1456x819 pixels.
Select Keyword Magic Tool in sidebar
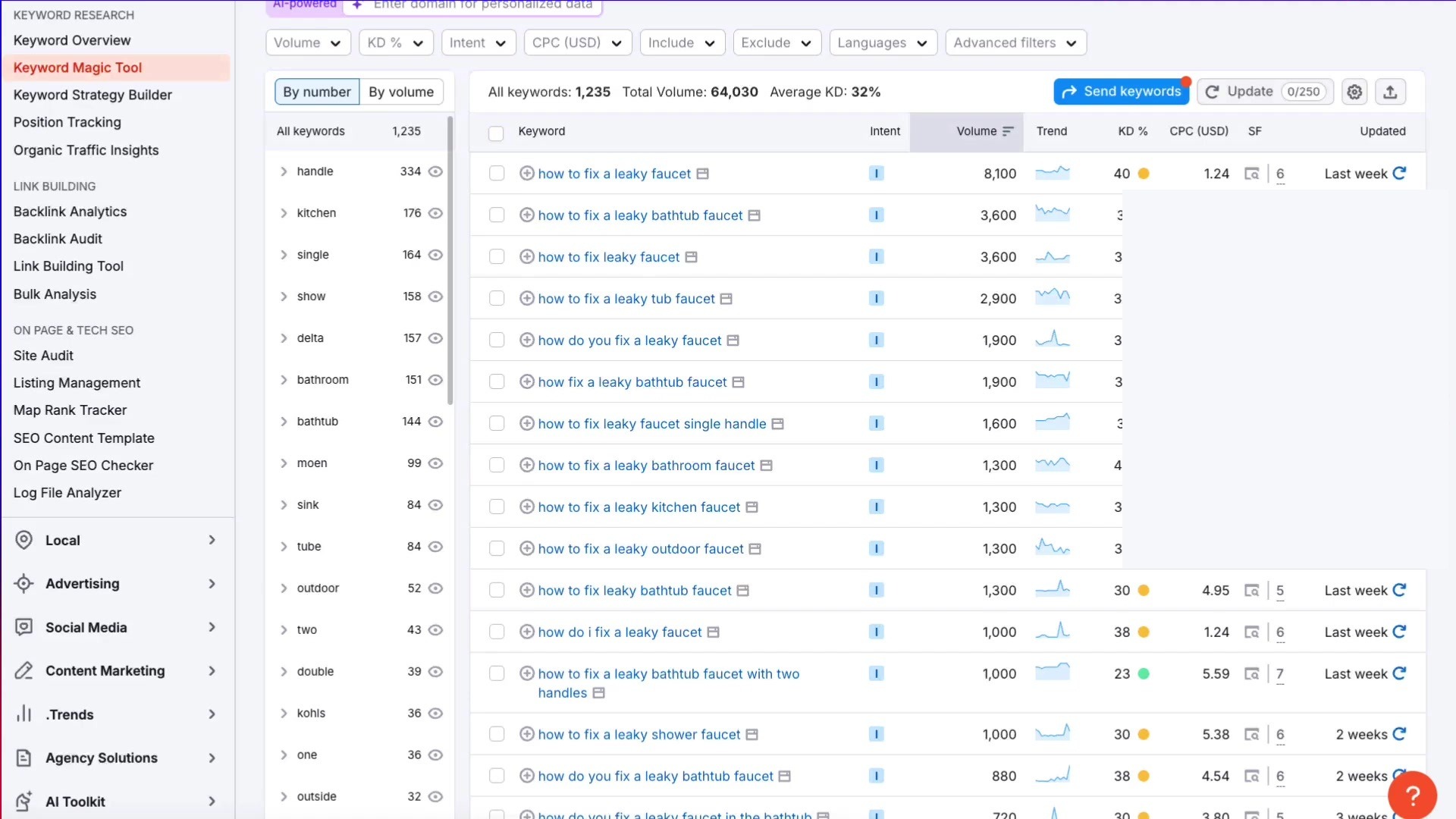116,67
